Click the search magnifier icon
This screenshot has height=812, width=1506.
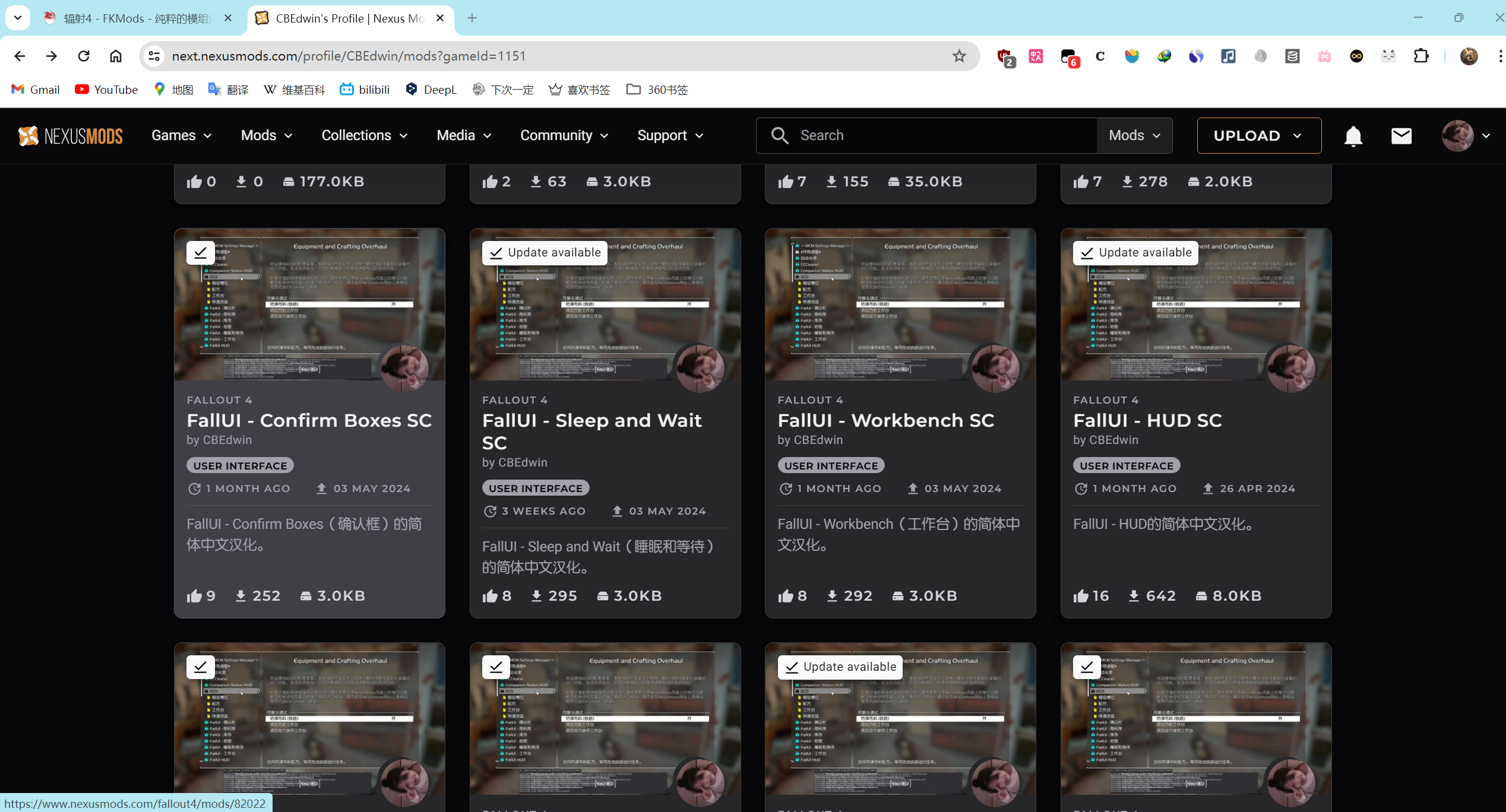tap(779, 136)
